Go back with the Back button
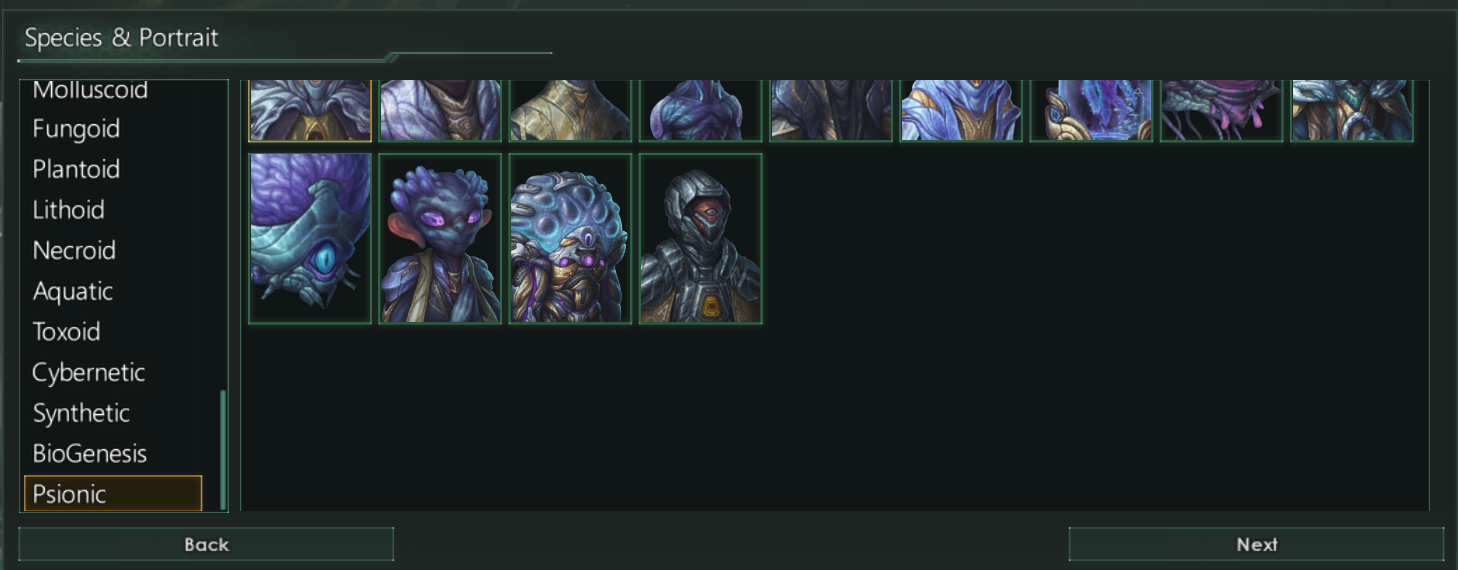Viewport: 1458px width, 570px height. click(206, 544)
